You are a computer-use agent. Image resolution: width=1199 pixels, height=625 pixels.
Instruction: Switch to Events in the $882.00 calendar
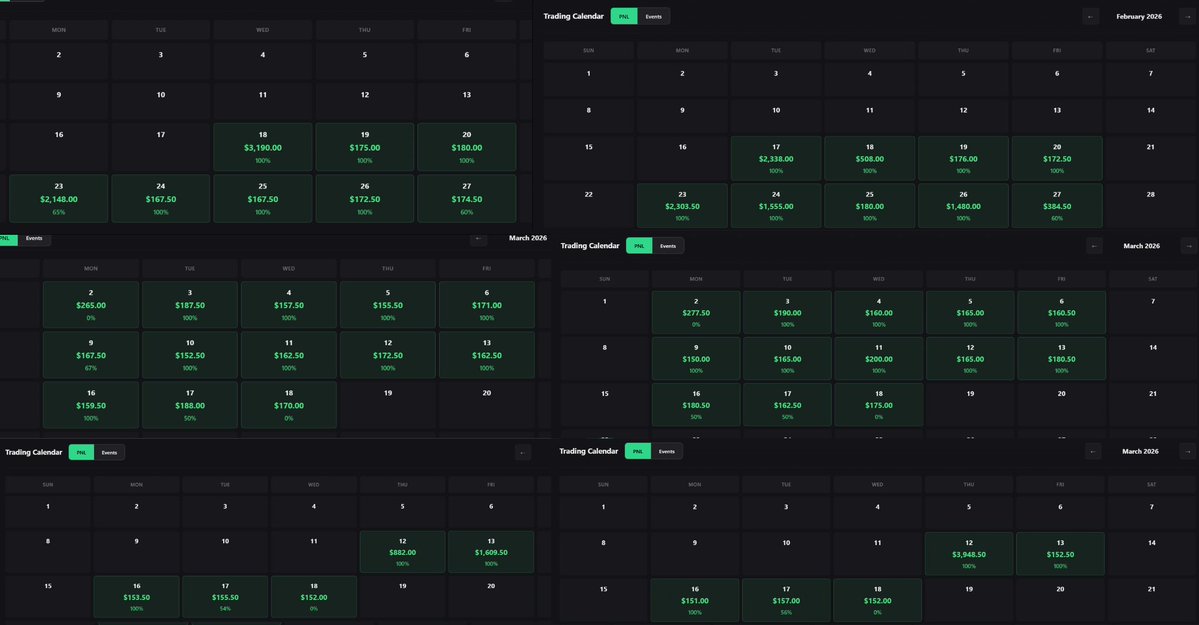[109, 452]
